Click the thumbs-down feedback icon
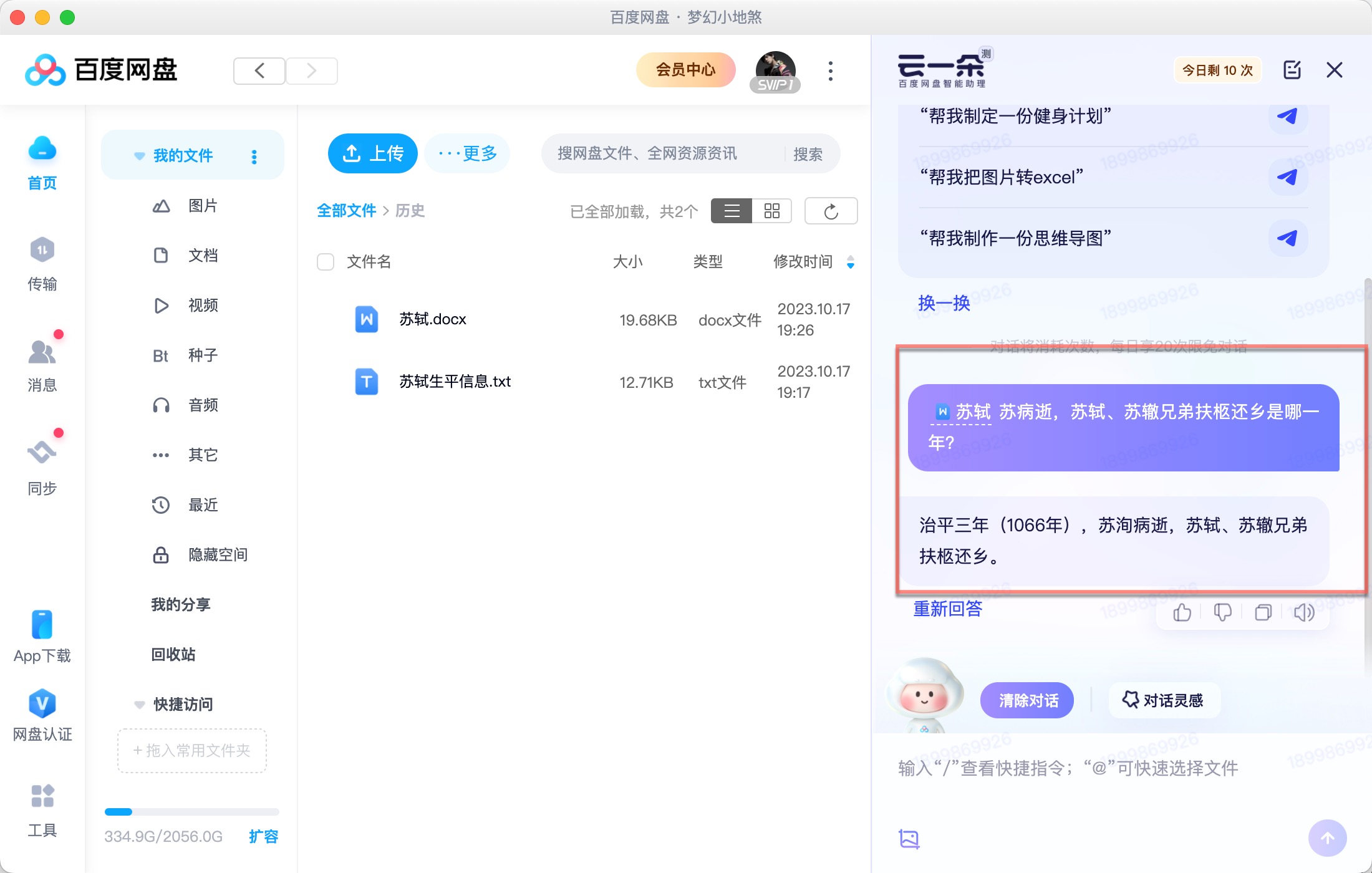 (1222, 612)
